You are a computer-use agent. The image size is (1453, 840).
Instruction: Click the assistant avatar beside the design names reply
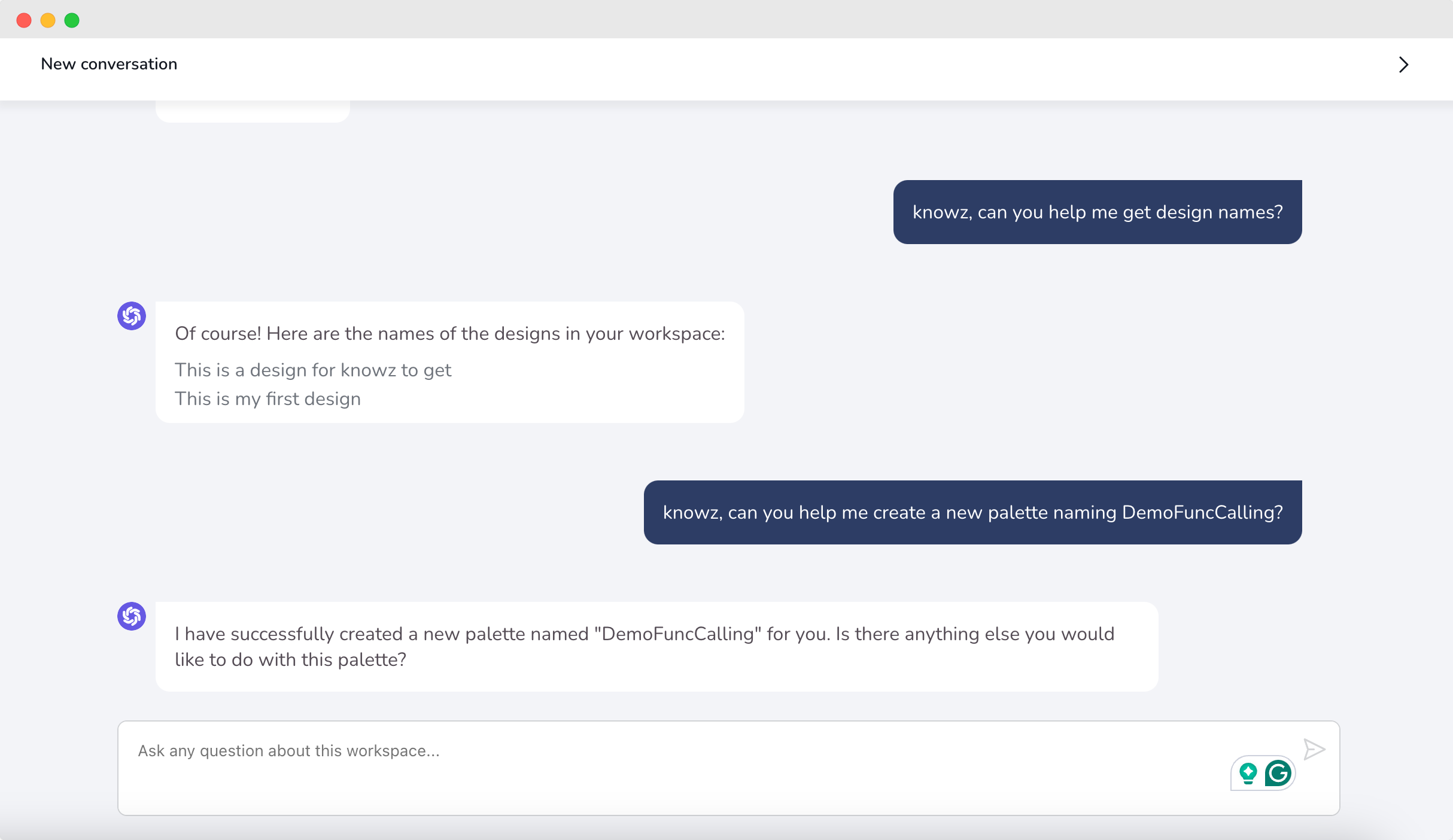pyautogui.click(x=132, y=316)
